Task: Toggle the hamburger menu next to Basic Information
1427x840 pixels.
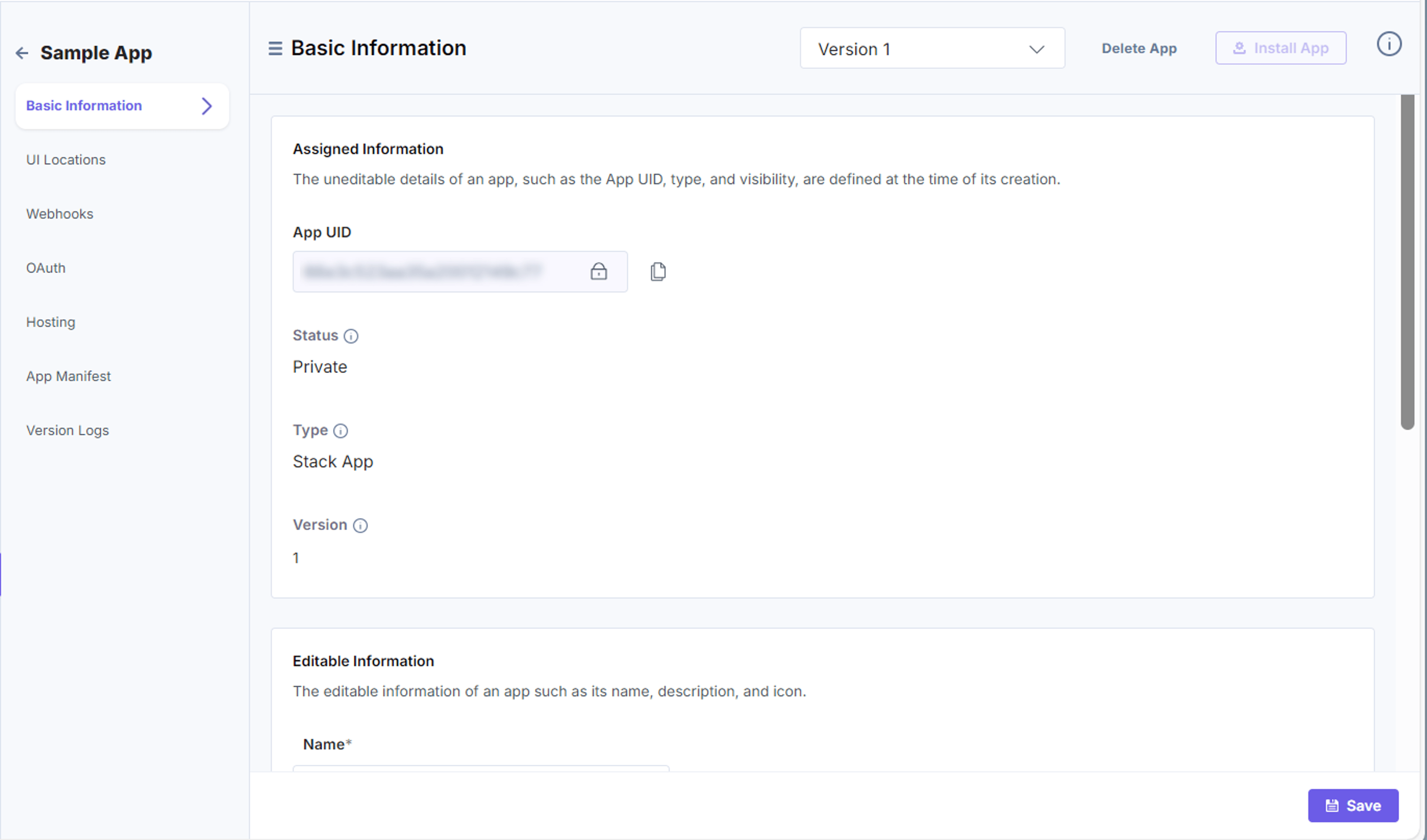Action: pyautogui.click(x=275, y=49)
